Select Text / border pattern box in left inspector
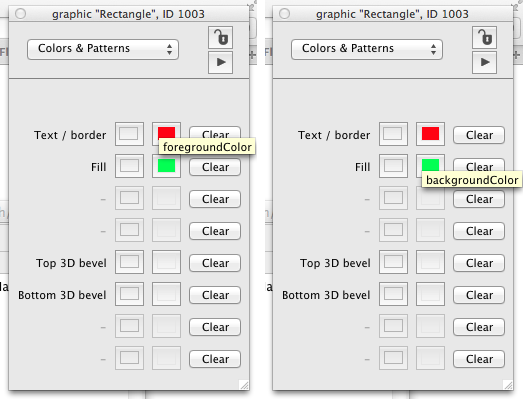Viewport: 523px width, 399px height. click(x=129, y=134)
